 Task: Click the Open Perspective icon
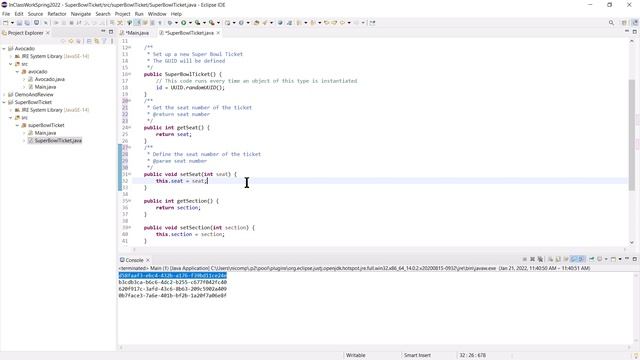coord(624,23)
